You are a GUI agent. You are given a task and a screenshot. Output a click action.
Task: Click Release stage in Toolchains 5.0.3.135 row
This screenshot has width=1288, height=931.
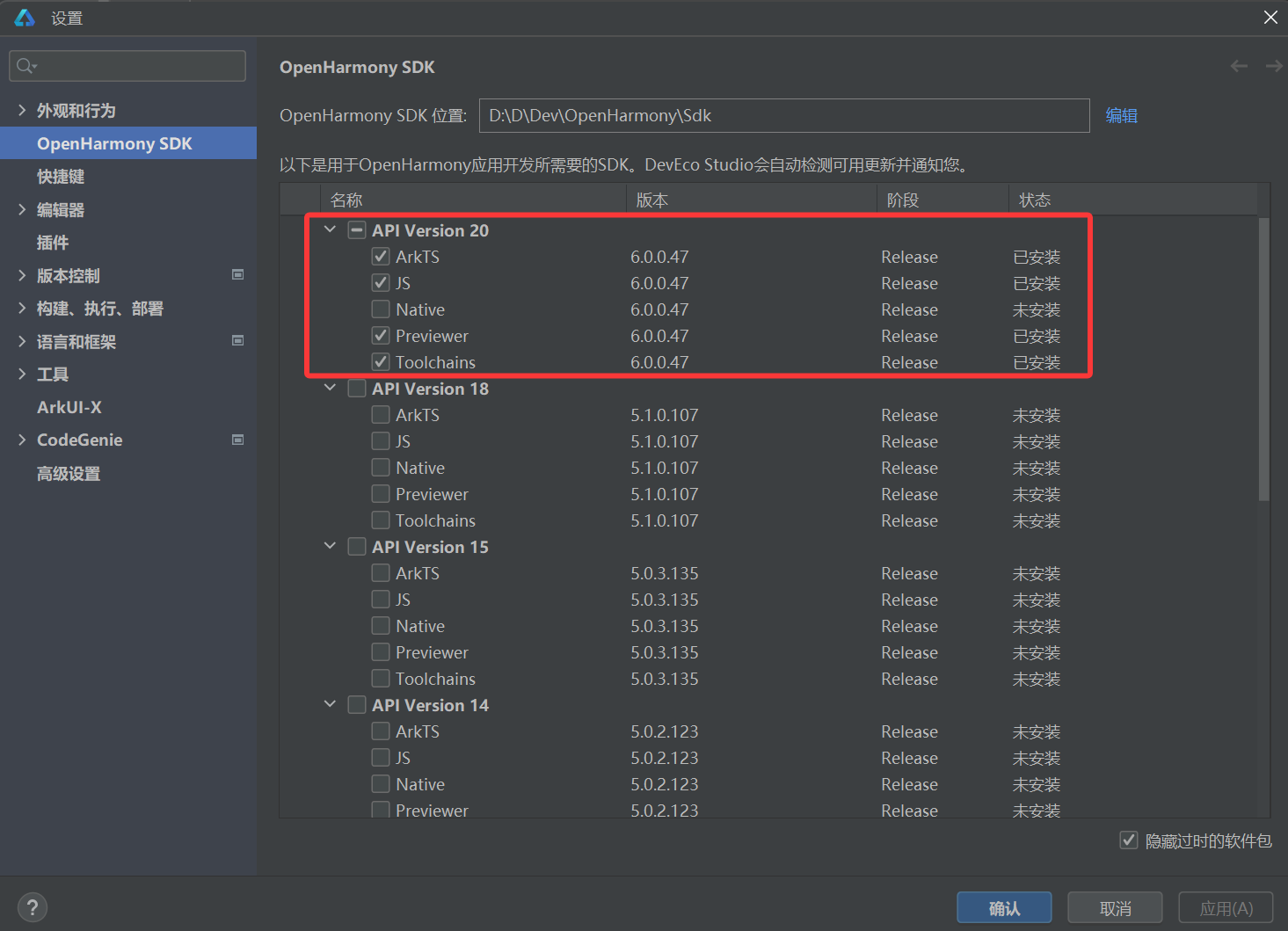pyautogui.click(x=910, y=679)
